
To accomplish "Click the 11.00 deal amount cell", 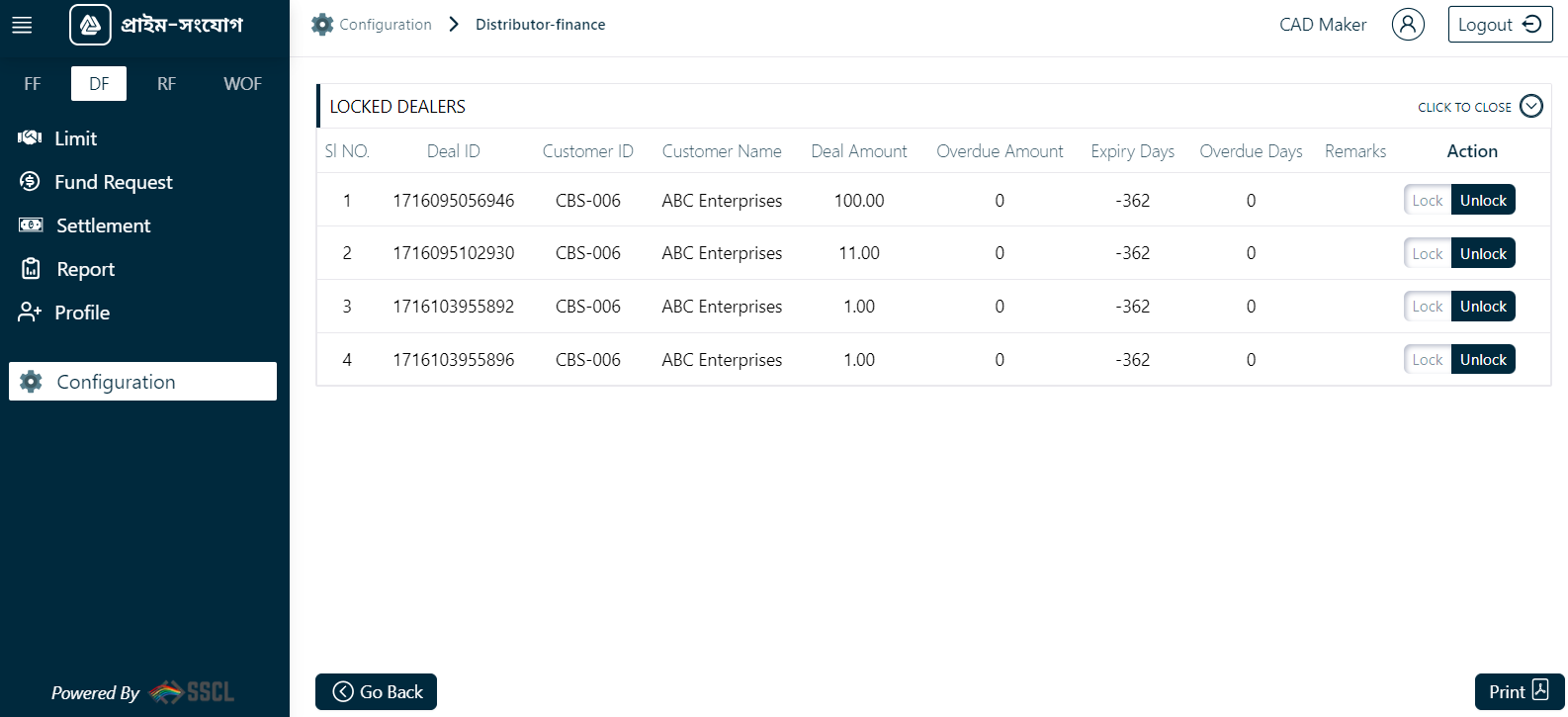I will (859, 253).
